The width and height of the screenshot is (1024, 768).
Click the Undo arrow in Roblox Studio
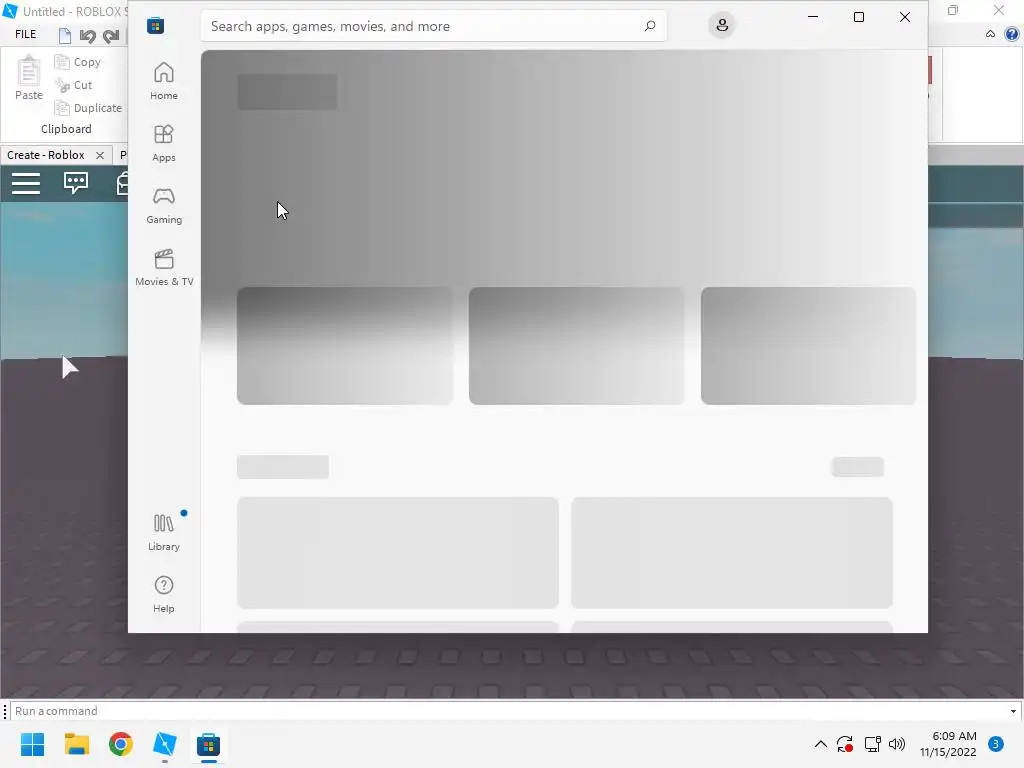point(88,35)
